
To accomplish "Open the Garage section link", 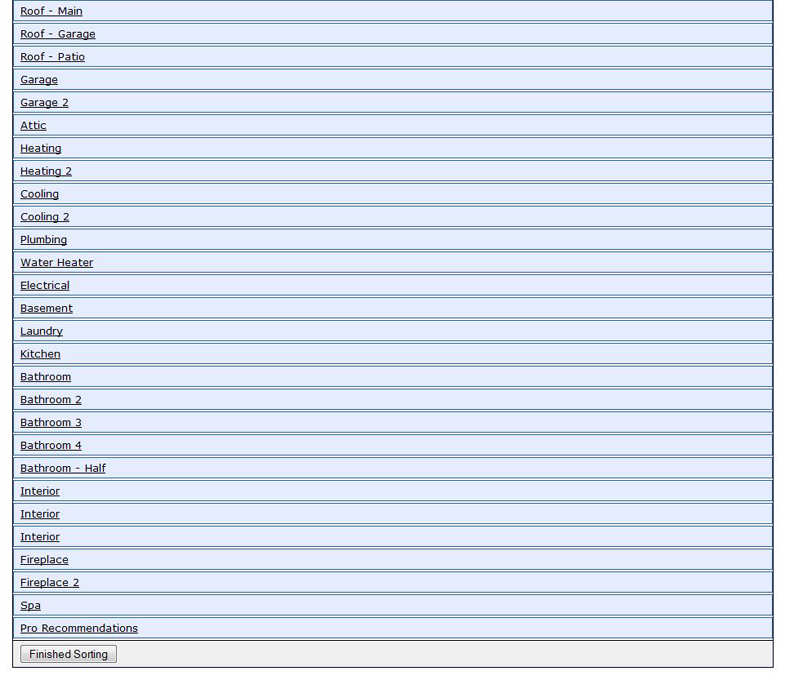I will click(x=39, y=80).
